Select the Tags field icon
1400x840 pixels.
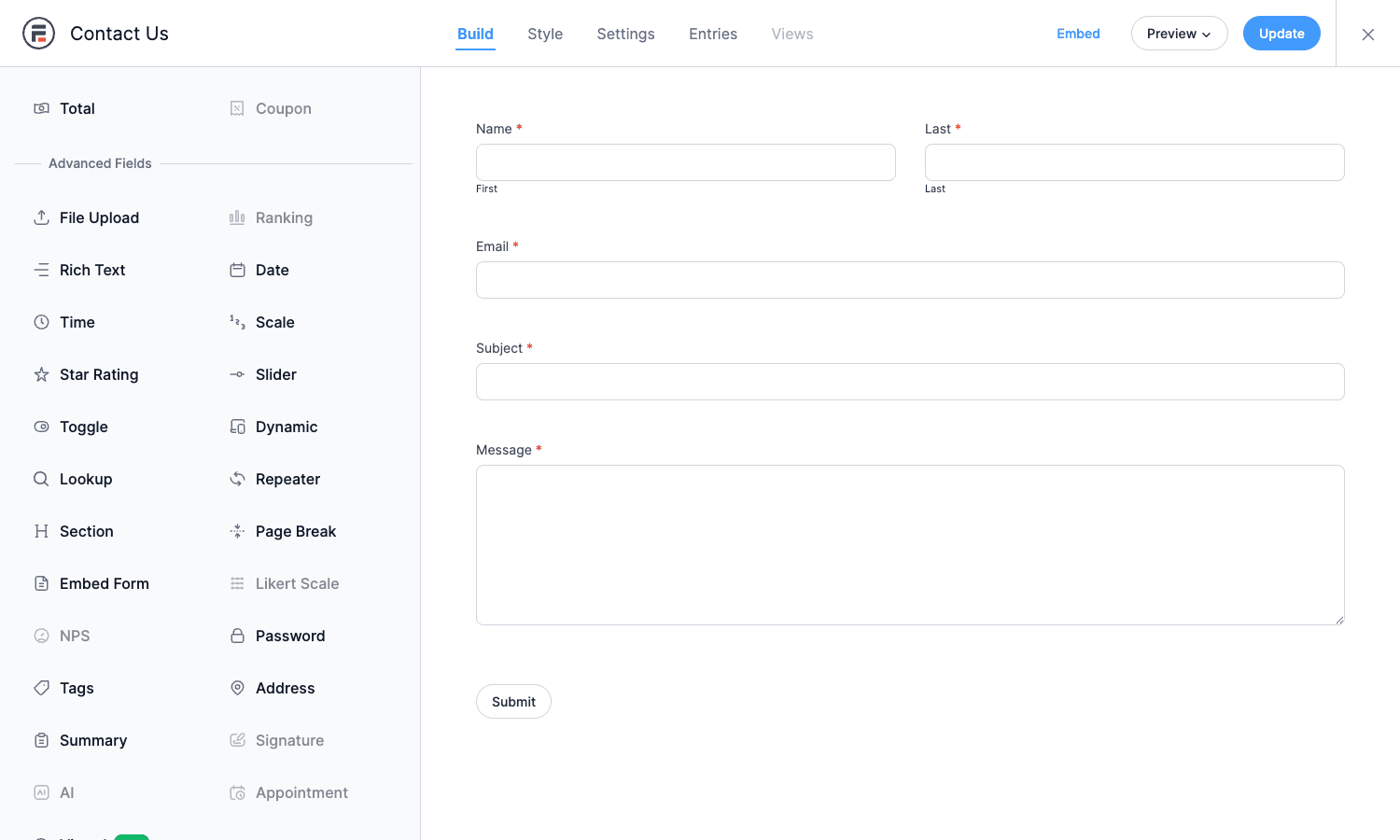coord(41,688)
